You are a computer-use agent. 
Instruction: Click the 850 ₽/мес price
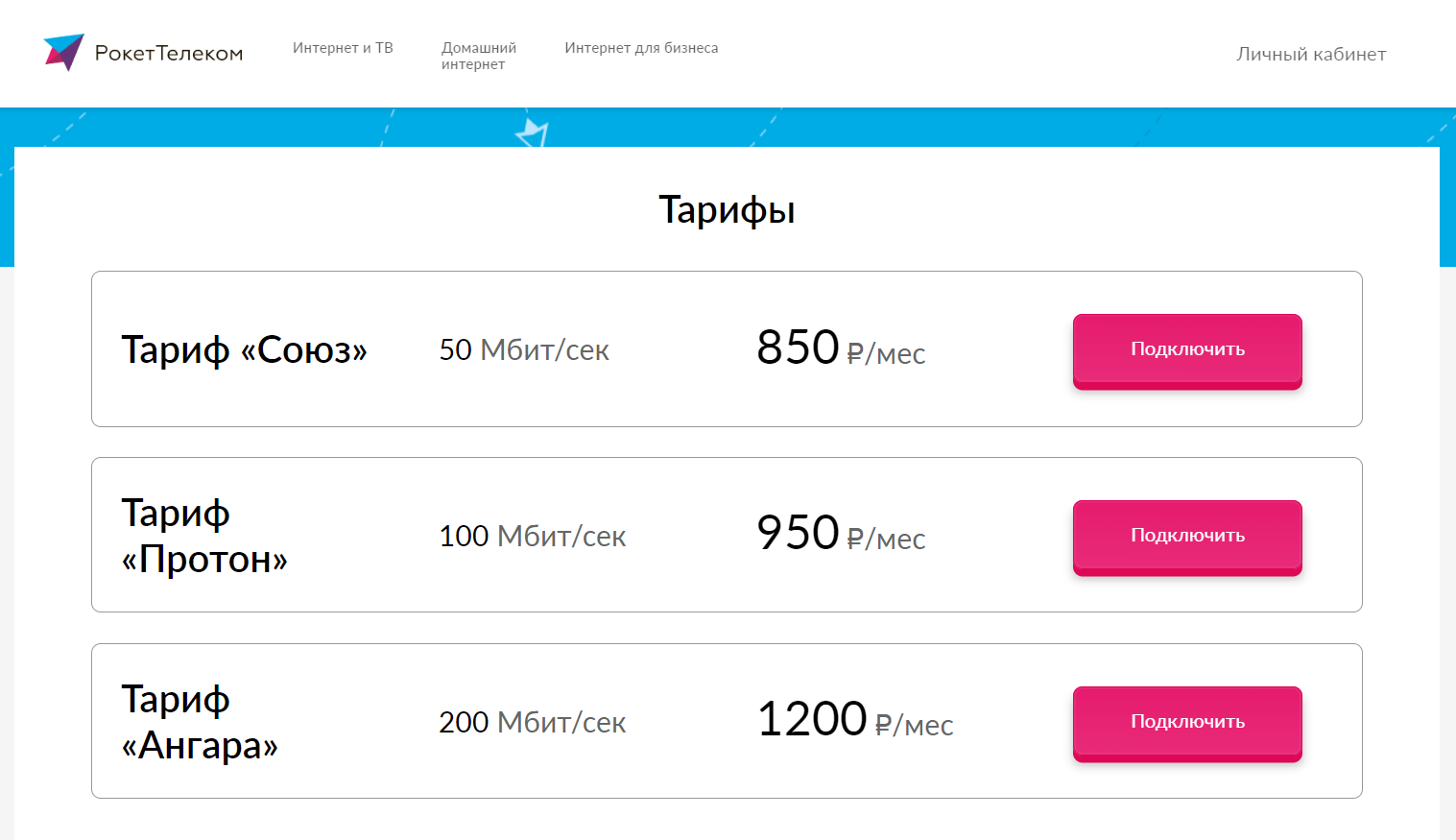click(840, 348)
